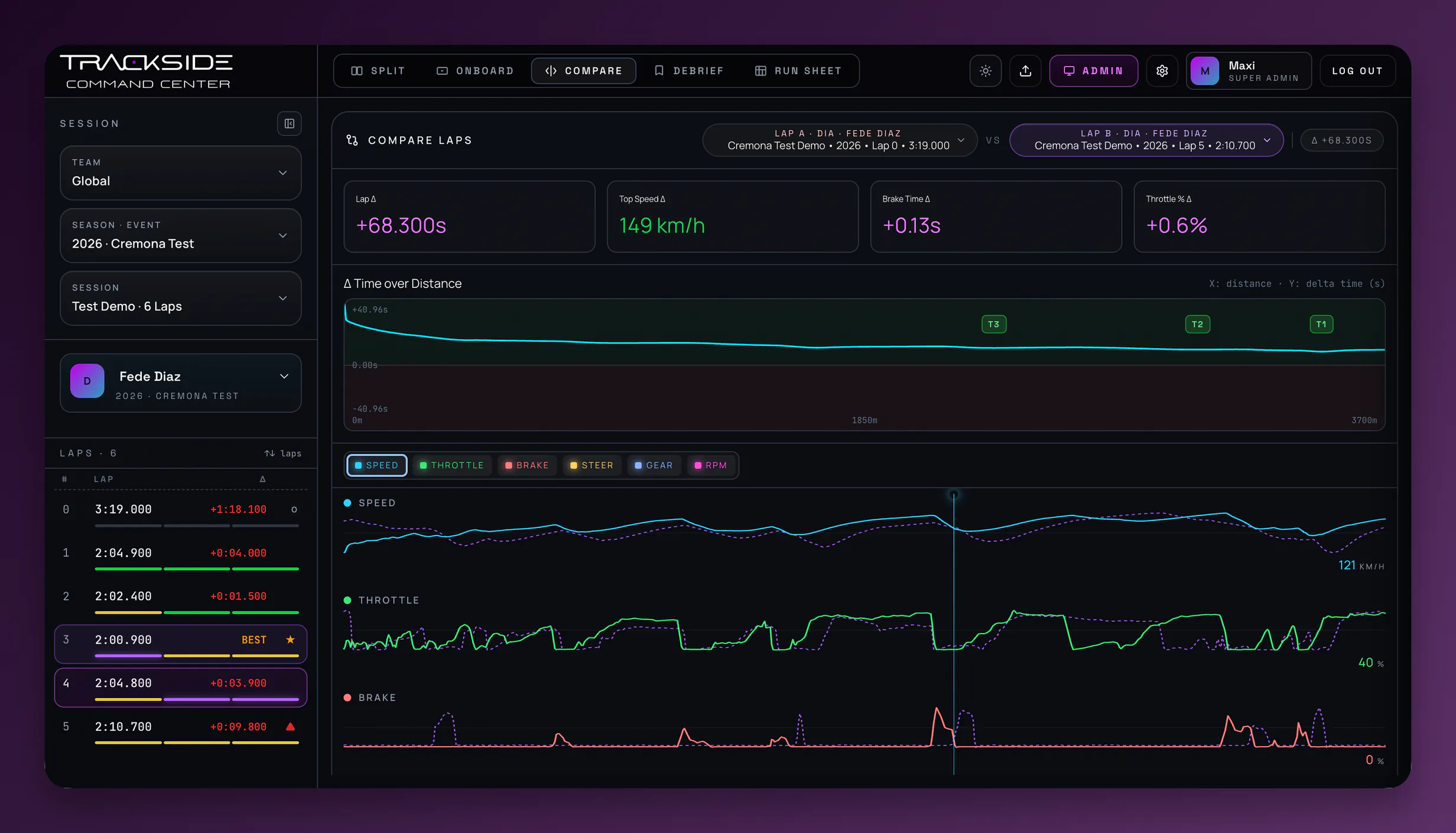Click red warning triangle on lap 5
The height and width of the screenshot is (833, 1456).
point(290,727)
